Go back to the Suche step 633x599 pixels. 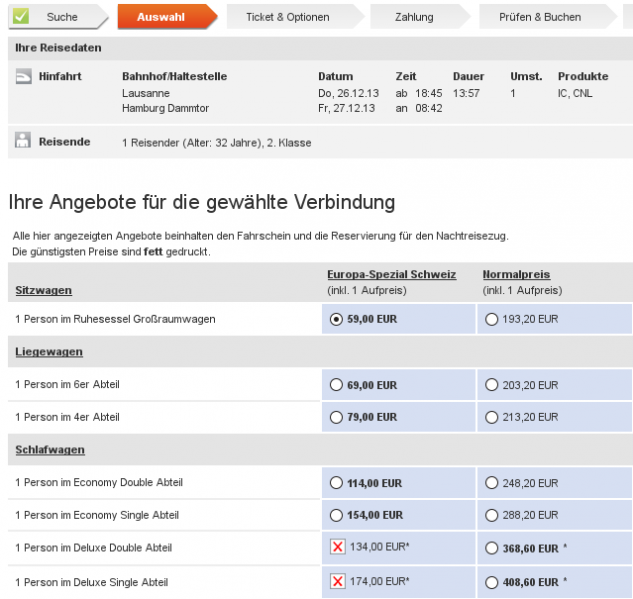click(62, 17)
